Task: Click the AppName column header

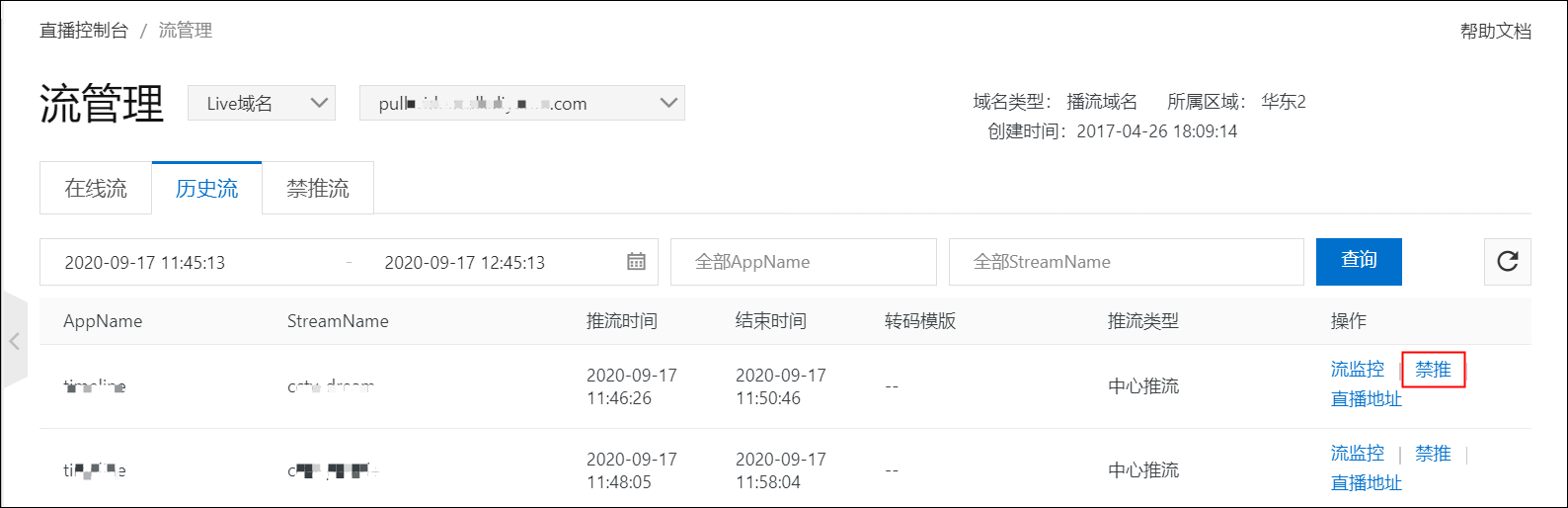Action: (x=103, y=321)
